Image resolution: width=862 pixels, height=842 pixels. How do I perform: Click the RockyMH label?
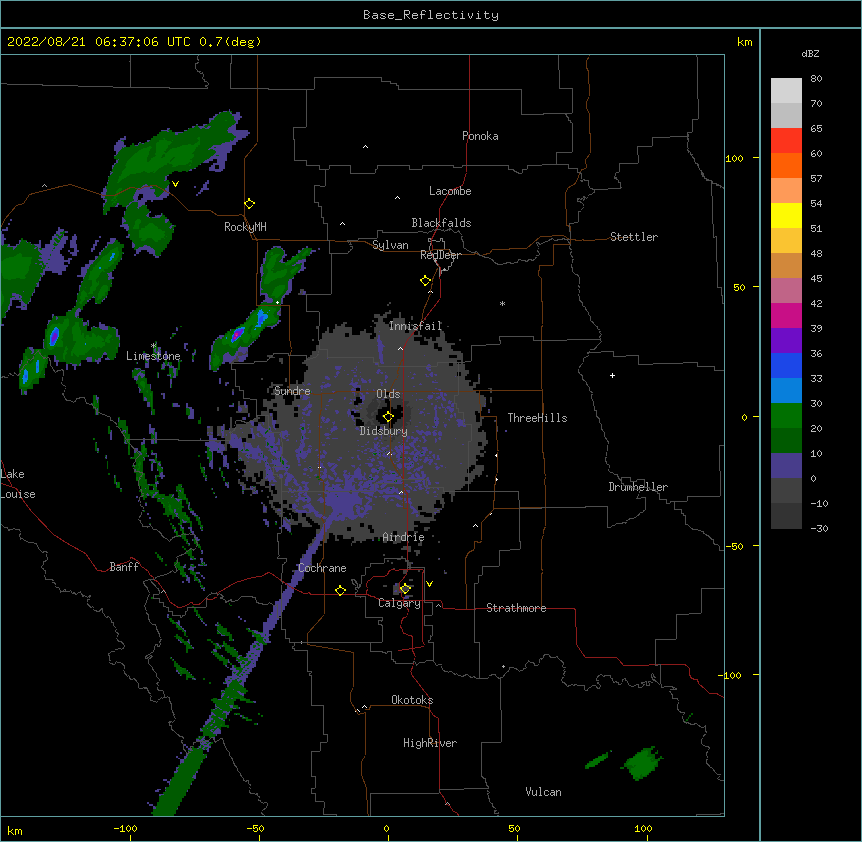245,227
